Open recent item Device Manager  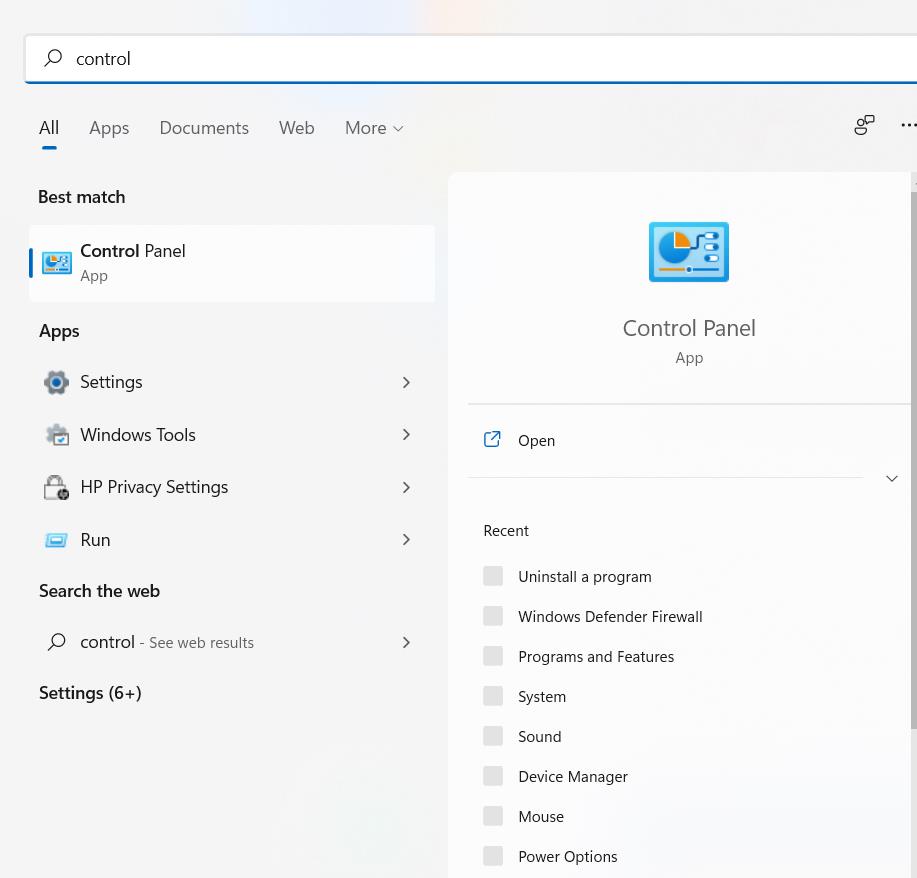tap(573, 777)
